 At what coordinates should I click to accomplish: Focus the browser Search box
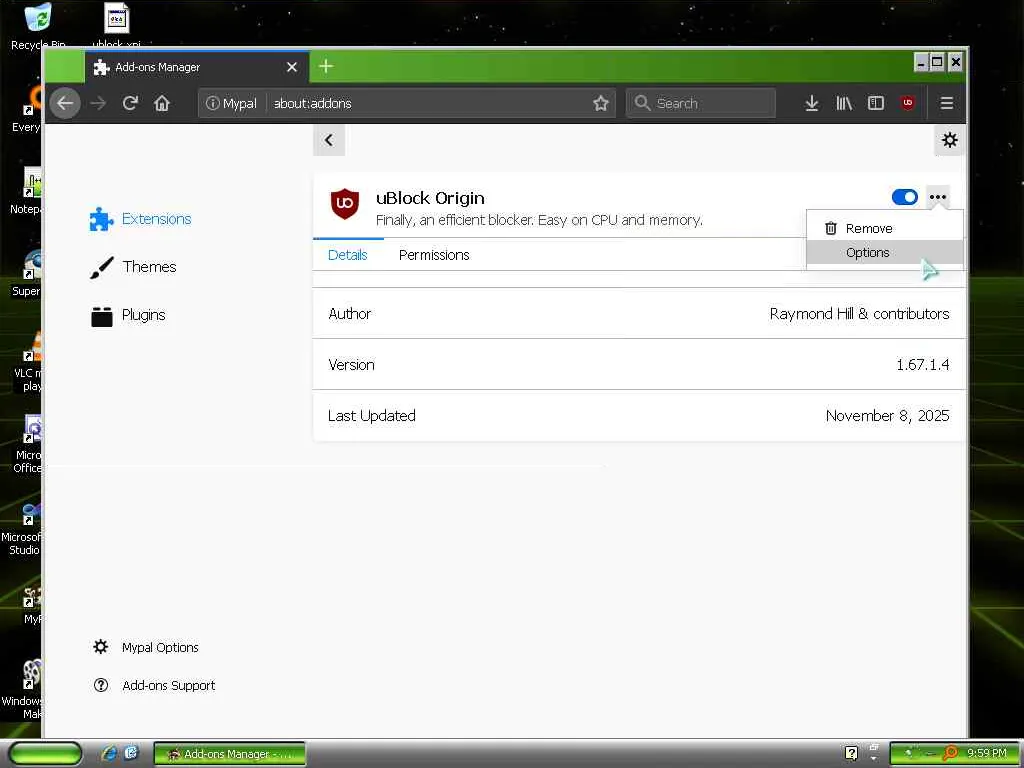701,103
